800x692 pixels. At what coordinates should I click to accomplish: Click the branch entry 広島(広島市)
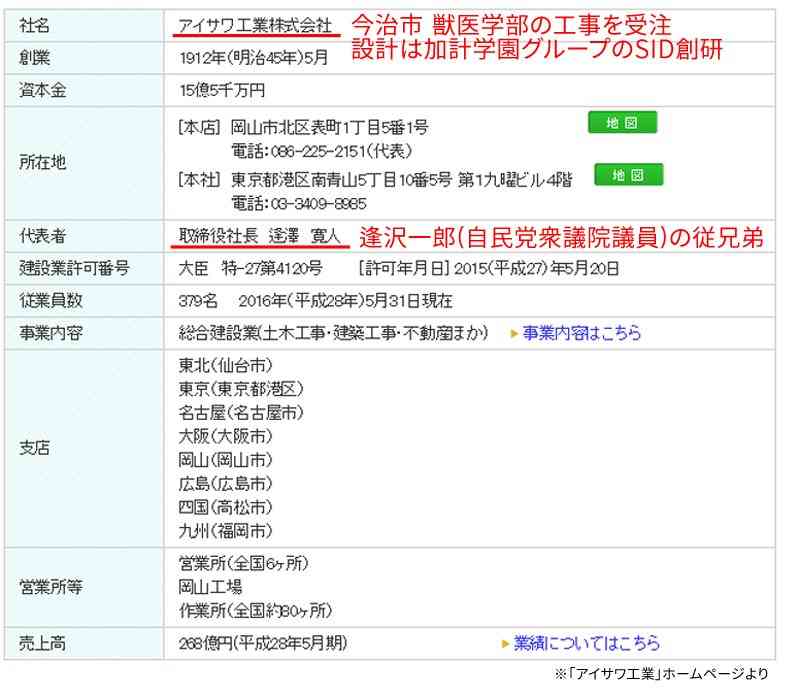coord(226,483)
